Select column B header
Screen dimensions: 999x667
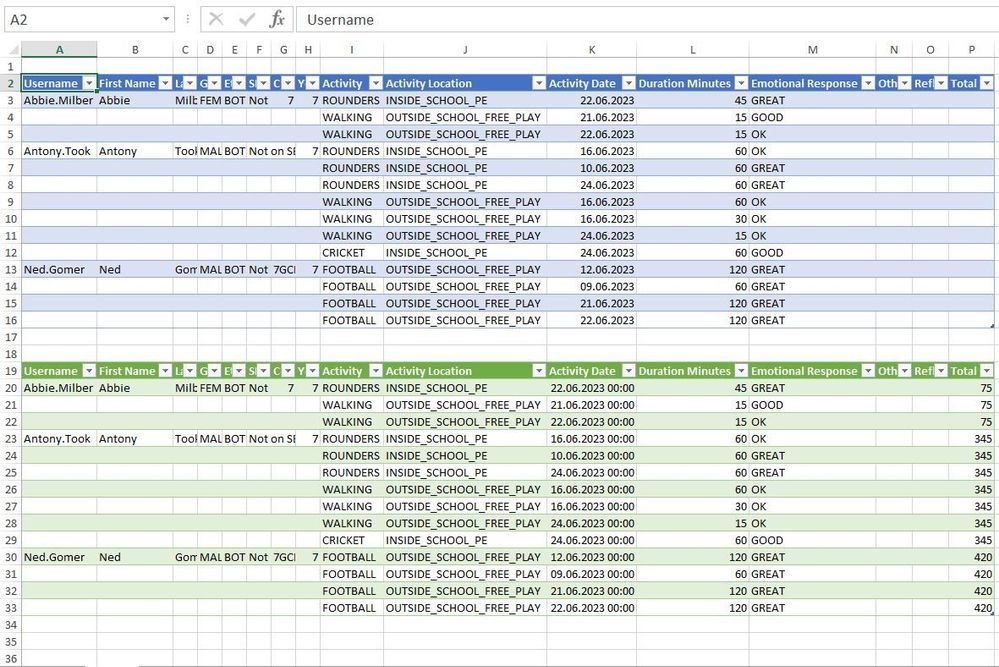(x=135, y=50)
